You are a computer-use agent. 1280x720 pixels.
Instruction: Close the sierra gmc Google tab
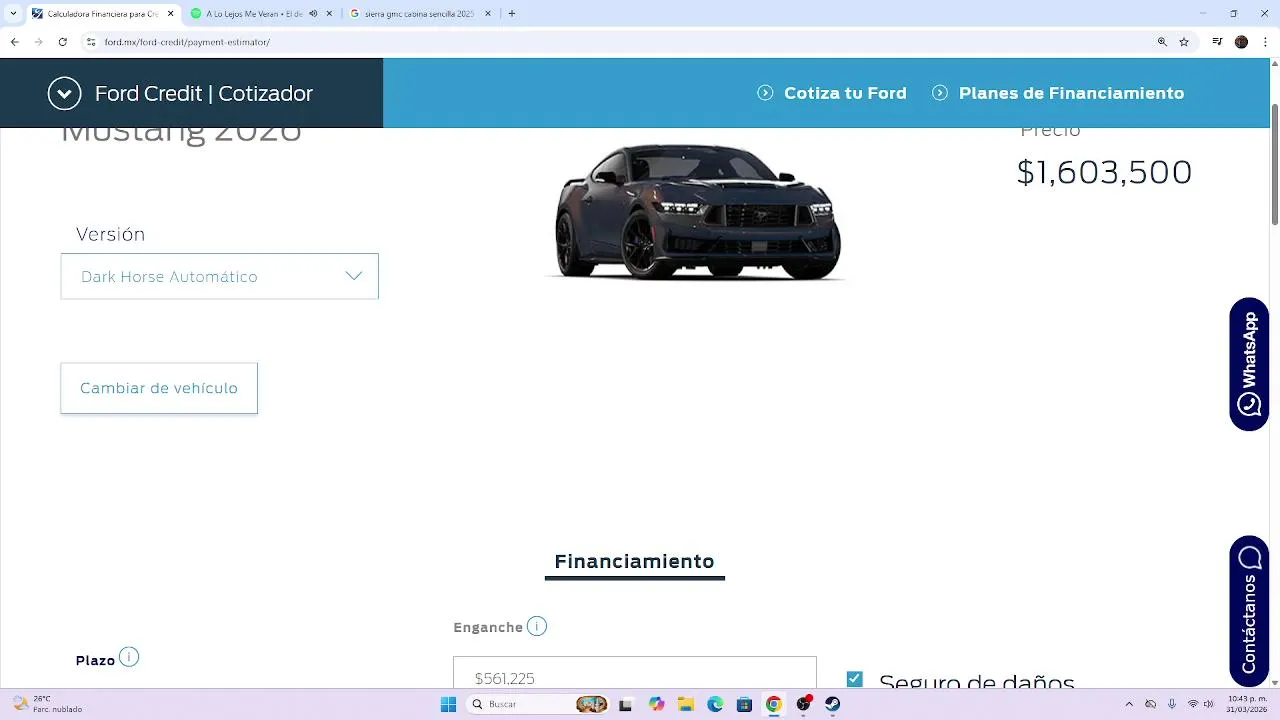[x=489, y=14]
